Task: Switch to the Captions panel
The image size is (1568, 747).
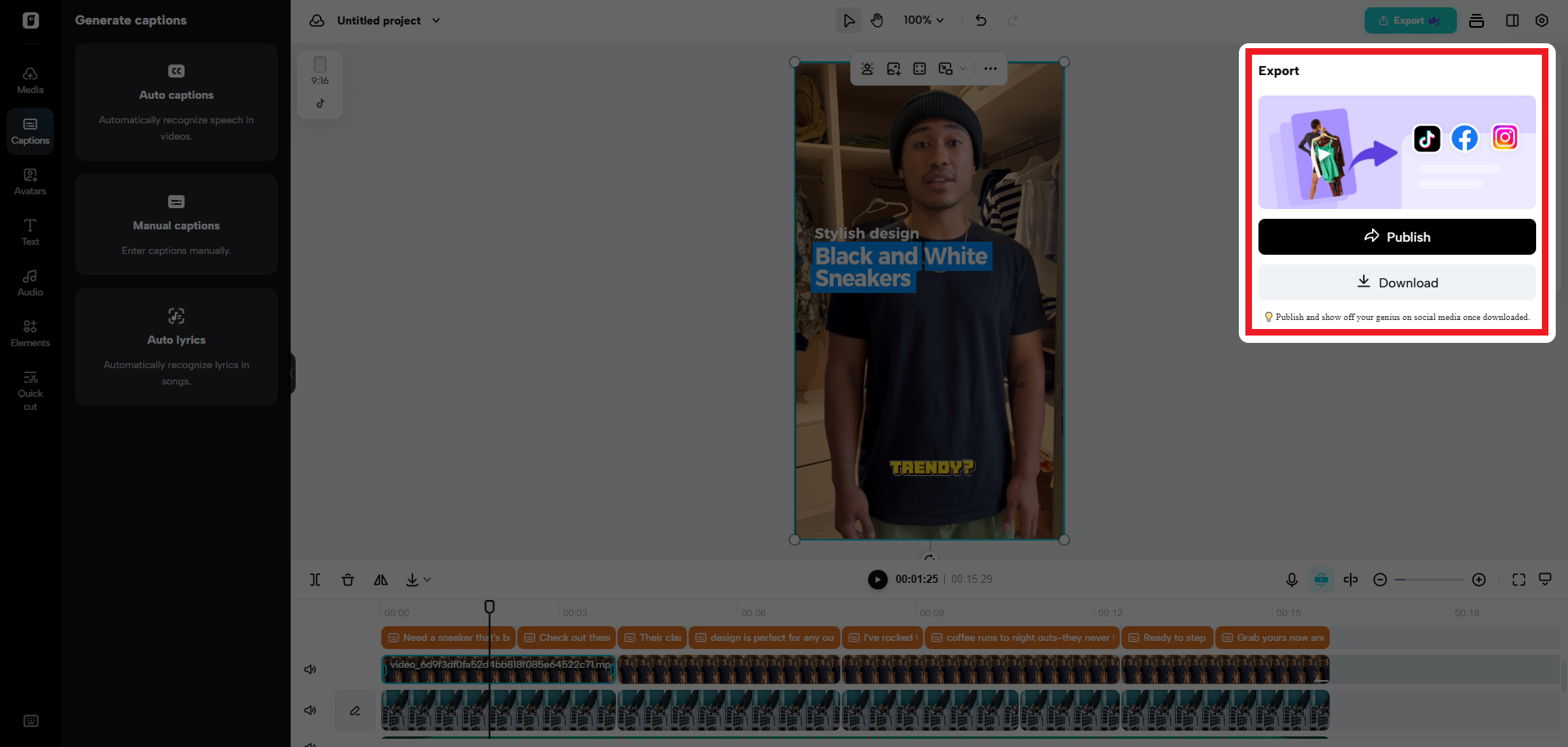Action: click(29, 131)
